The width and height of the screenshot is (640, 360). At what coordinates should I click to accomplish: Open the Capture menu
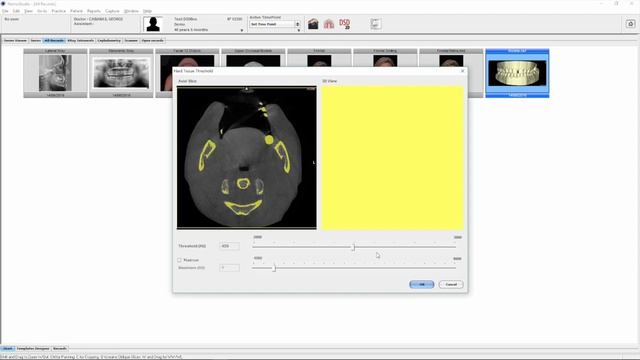click(112, 11)
